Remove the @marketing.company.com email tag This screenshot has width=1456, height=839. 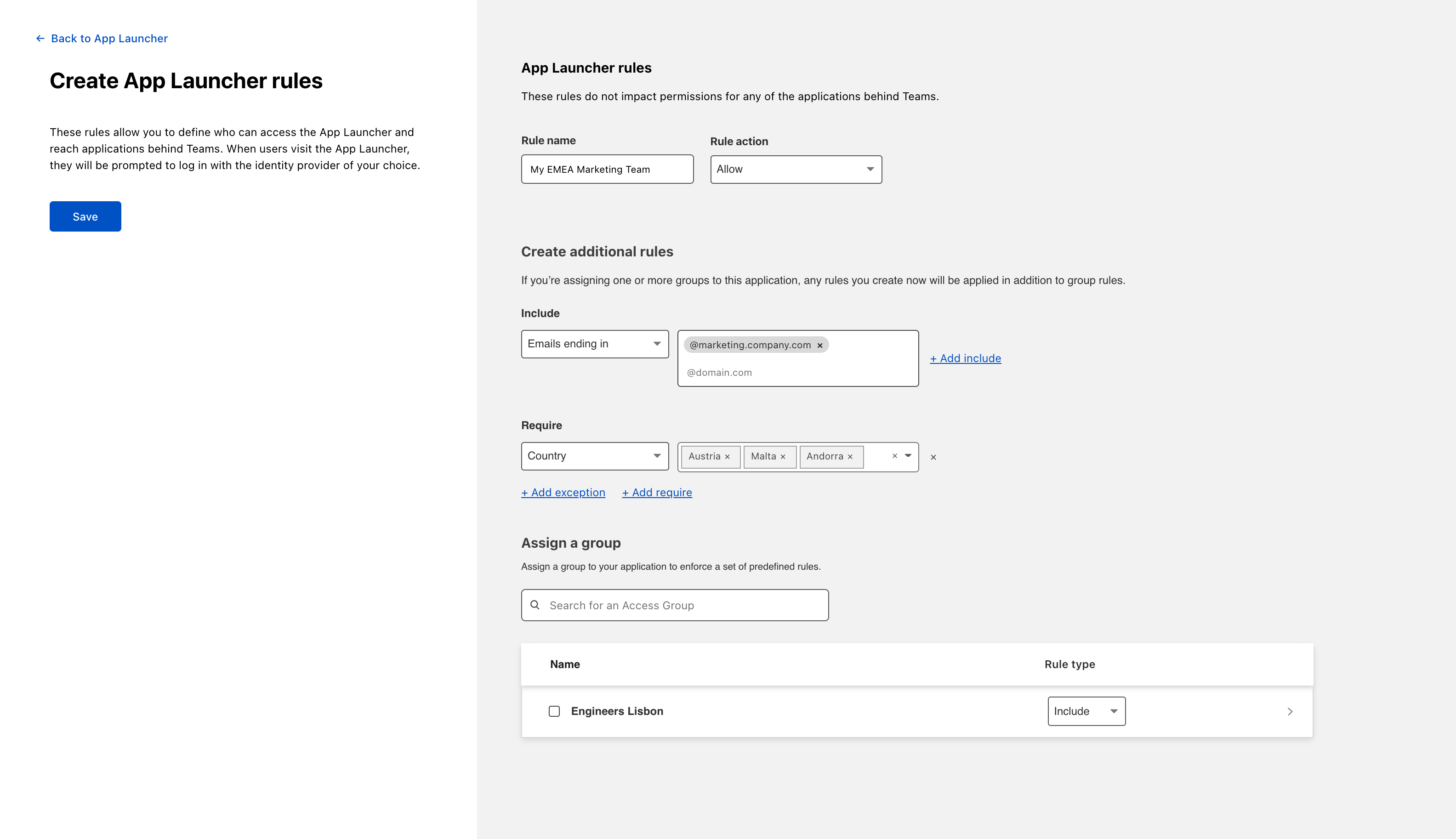[x=819, y=345]
